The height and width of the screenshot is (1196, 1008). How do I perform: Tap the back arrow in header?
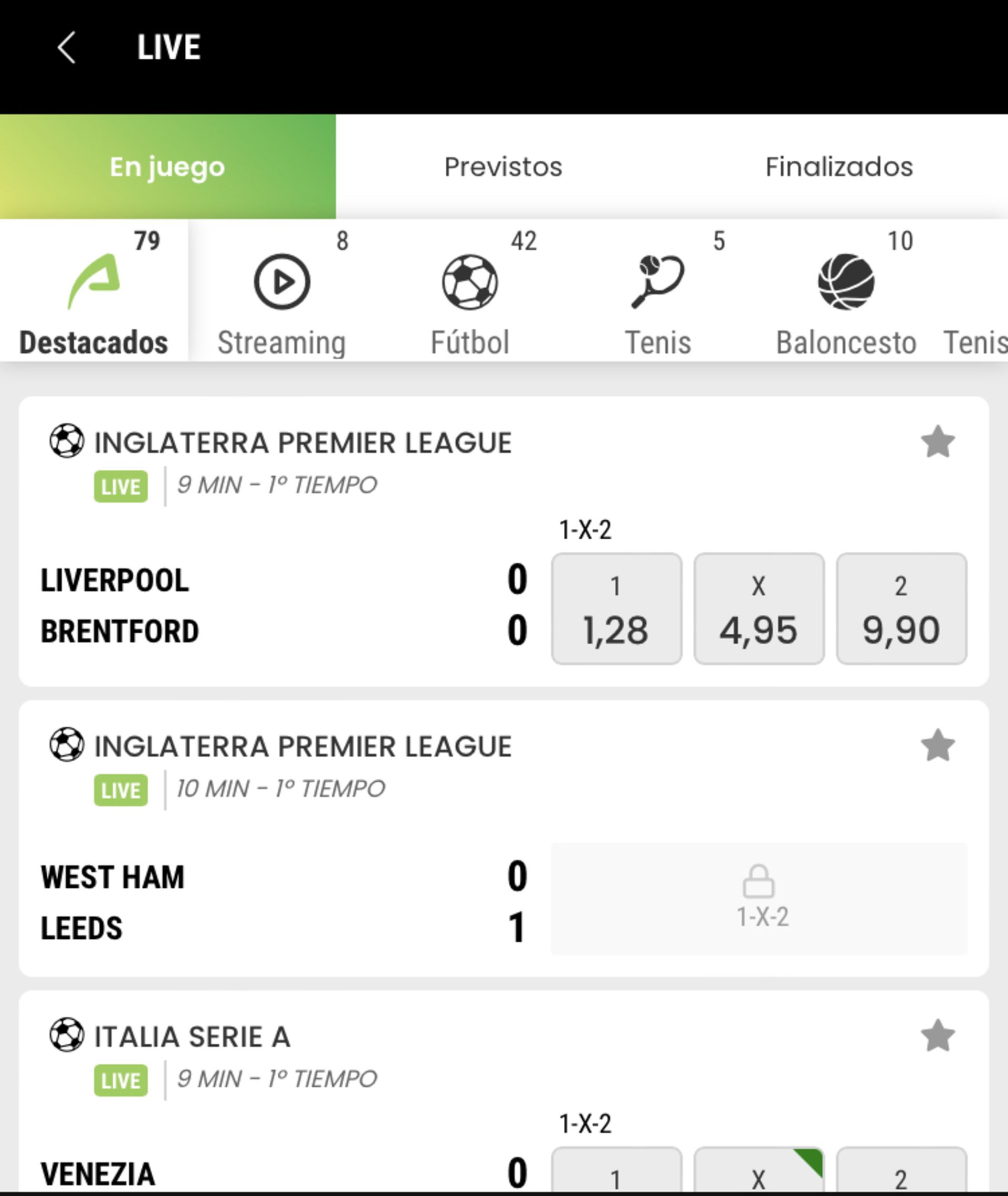67,47
